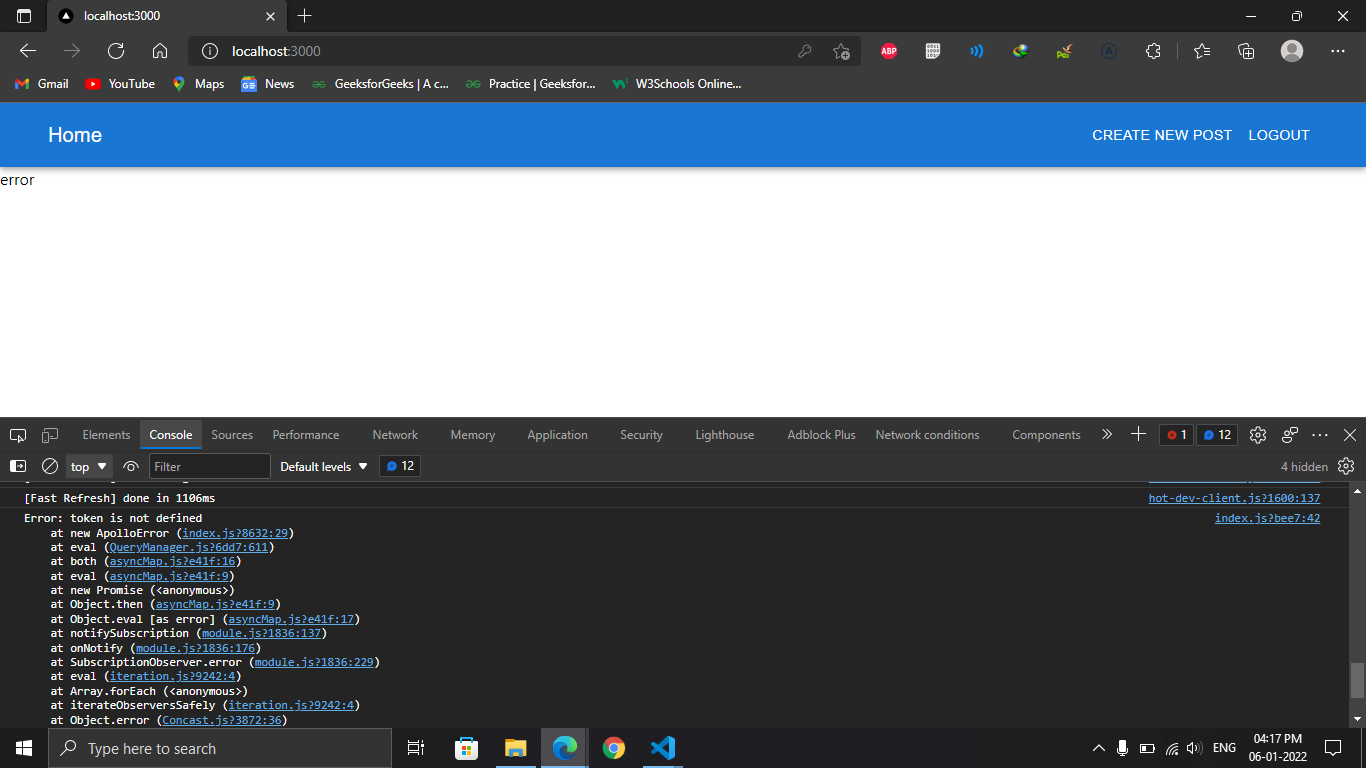Go back to the previous page
The image size is (1366, 768).
click(x=28, y=51)
